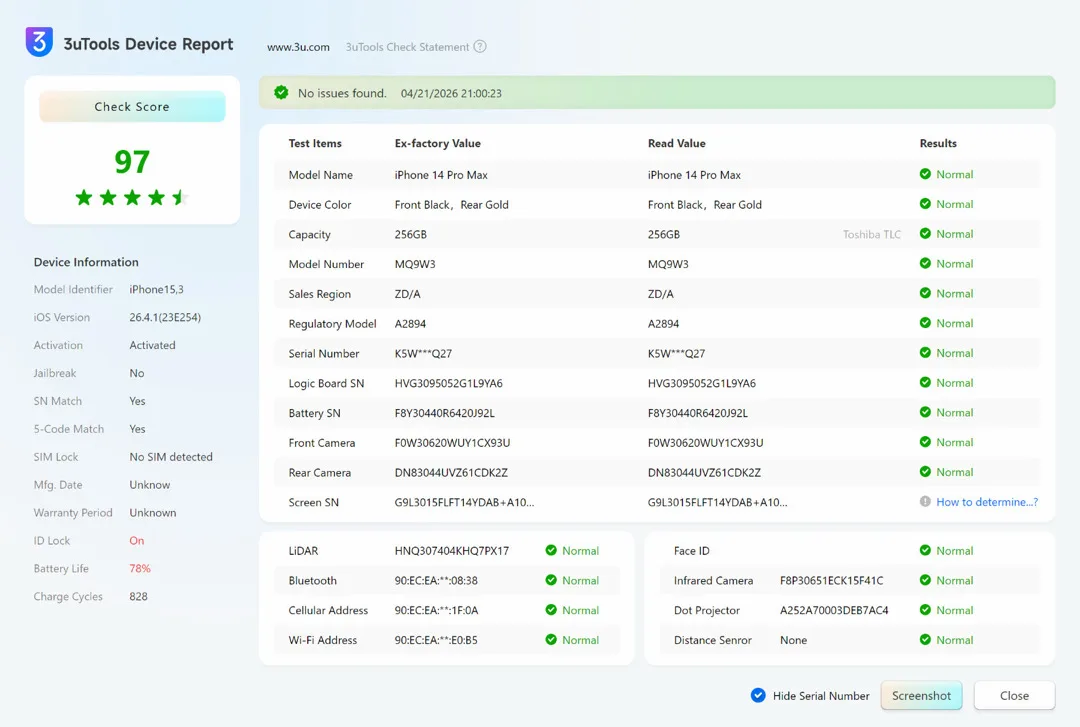The width and height of the screenshot is (1080, 727).
Task: Click the Normal check icon for Battery SN
Action: tap(925, 412)
